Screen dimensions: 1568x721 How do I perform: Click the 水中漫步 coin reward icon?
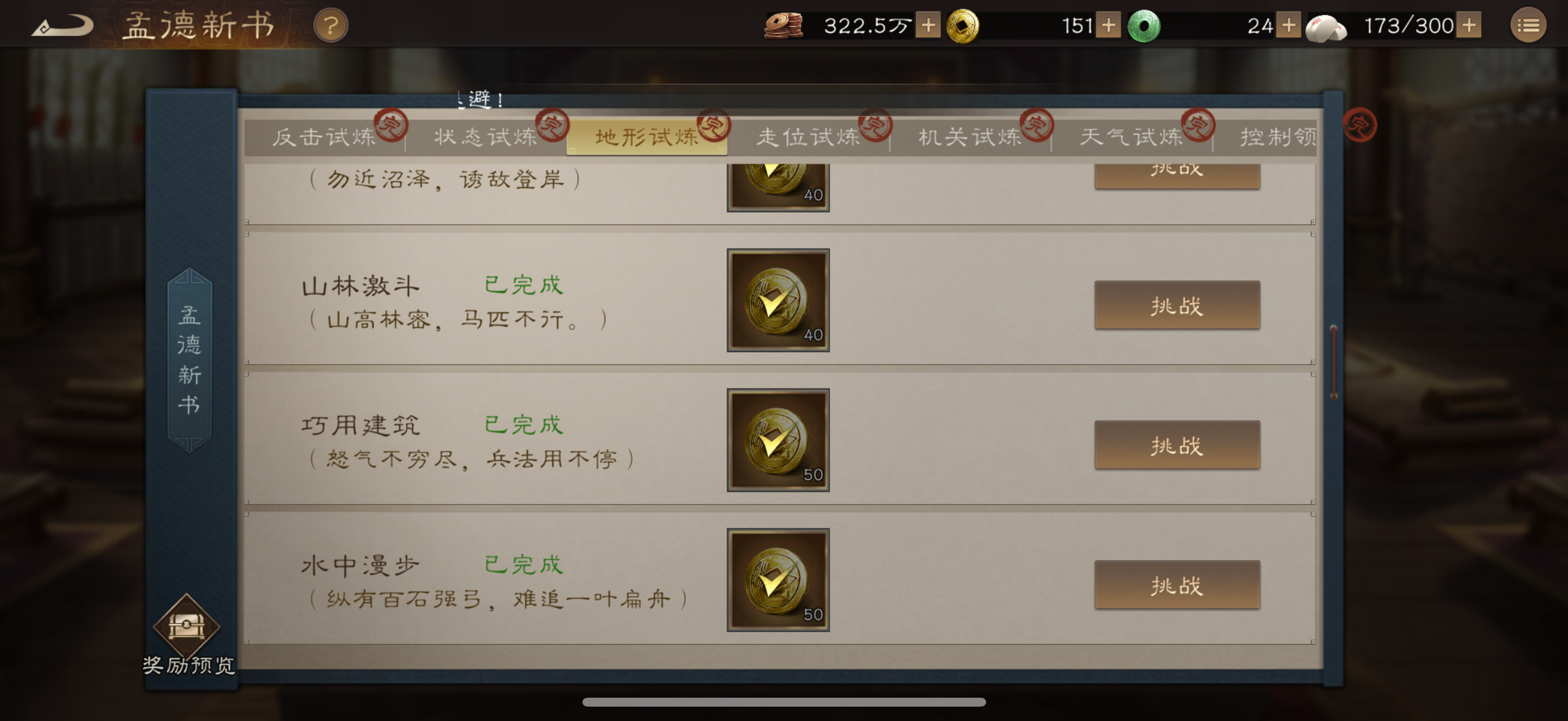click(778, 580)
